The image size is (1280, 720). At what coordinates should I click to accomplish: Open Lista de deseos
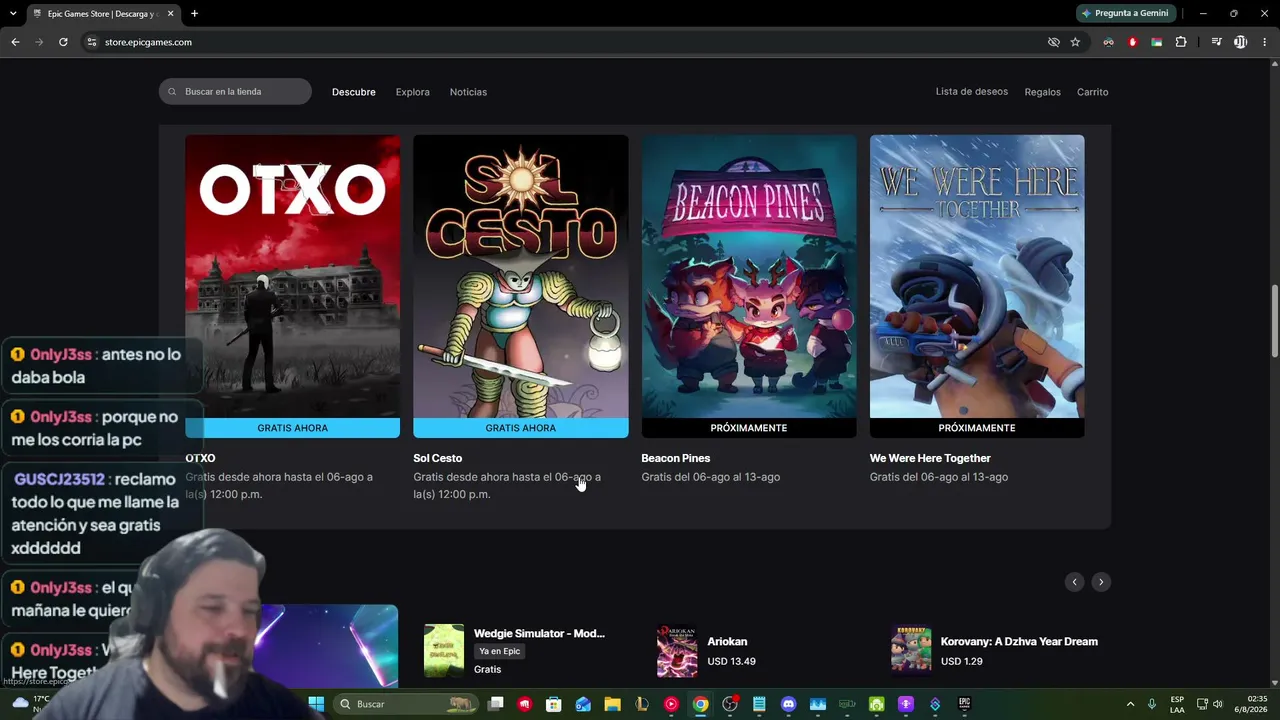972,92
